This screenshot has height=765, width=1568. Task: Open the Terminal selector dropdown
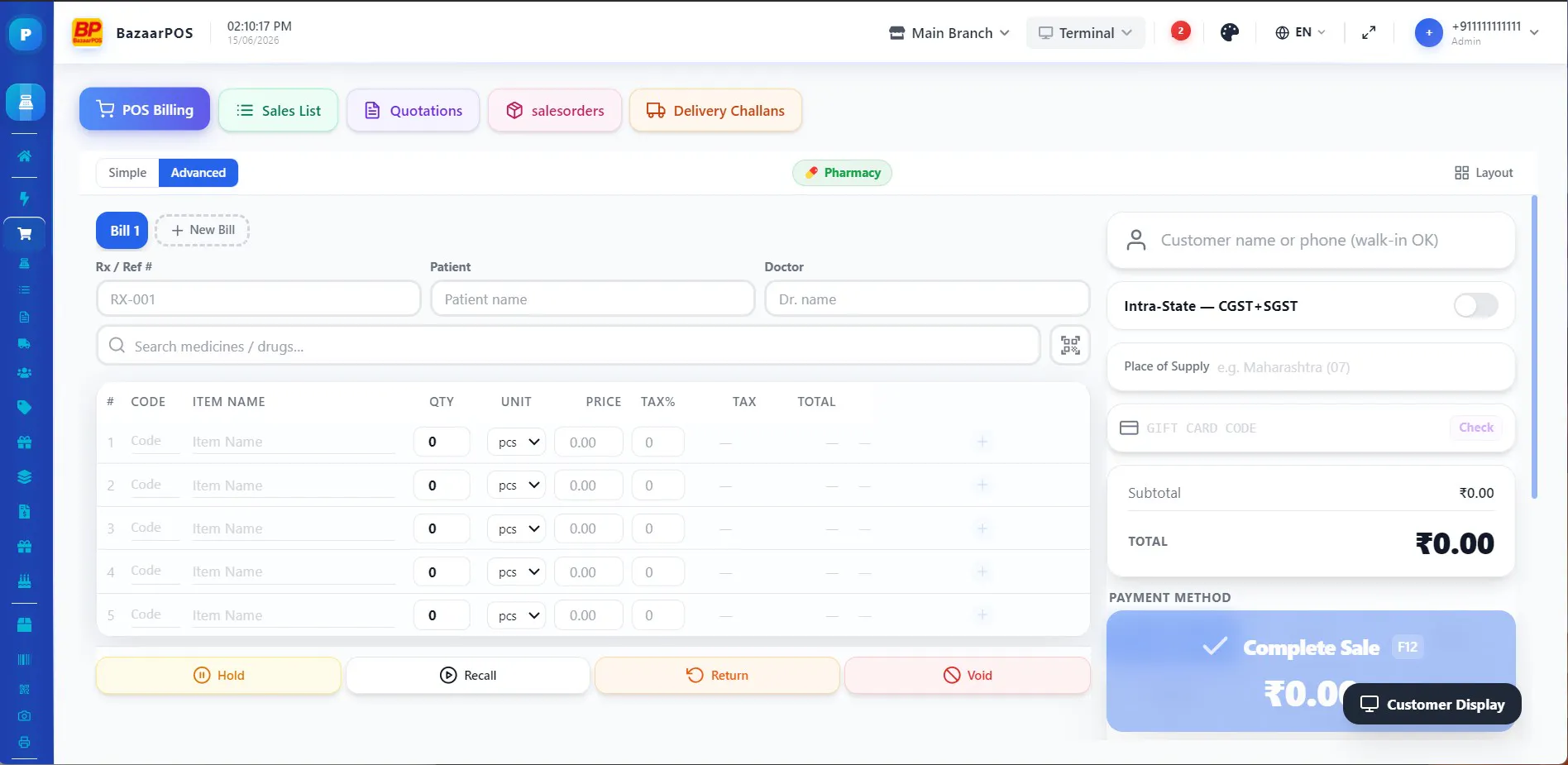click(x=1085, y=33)
